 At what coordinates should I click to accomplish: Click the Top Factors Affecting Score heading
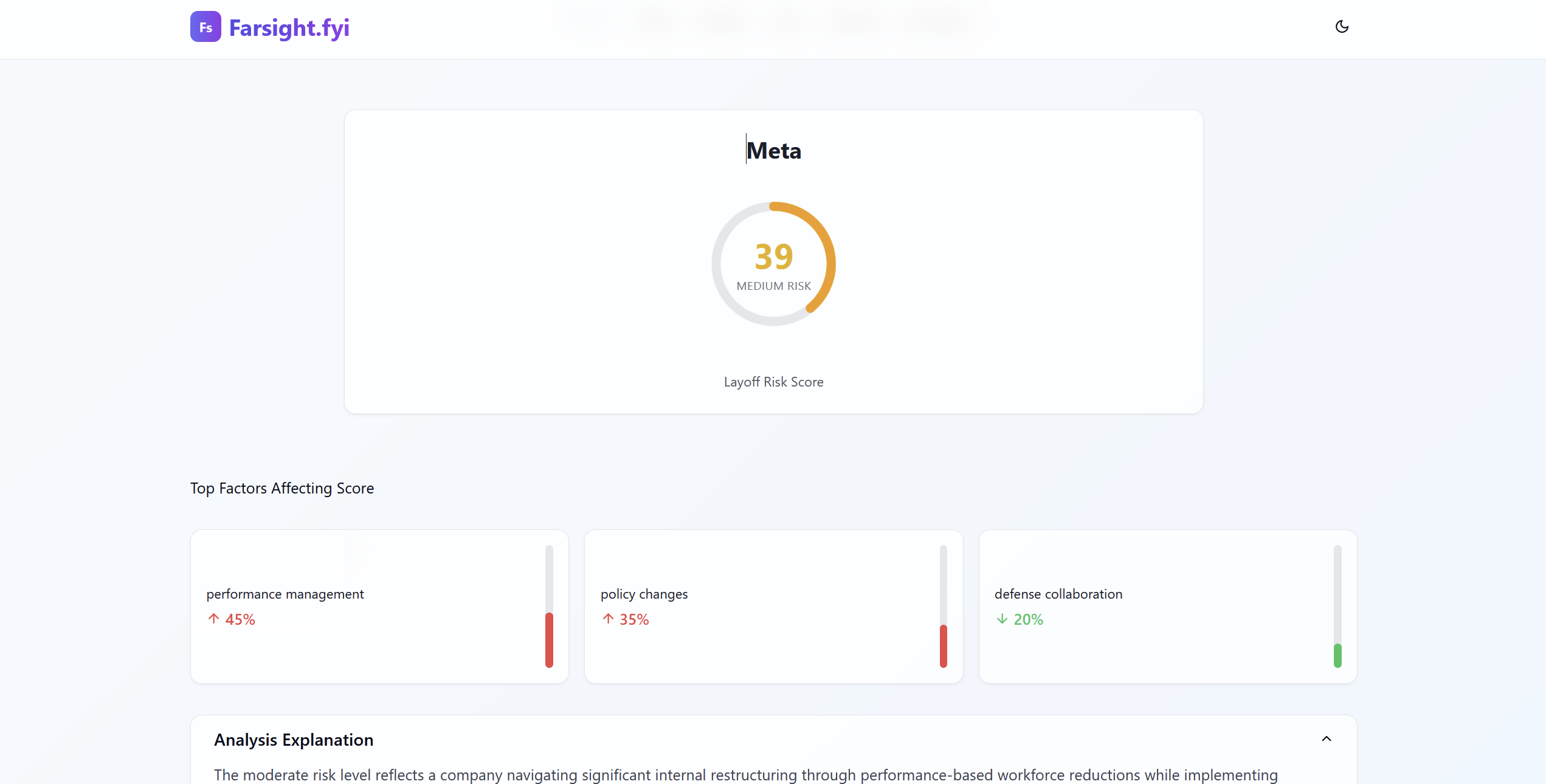point(282,488)
